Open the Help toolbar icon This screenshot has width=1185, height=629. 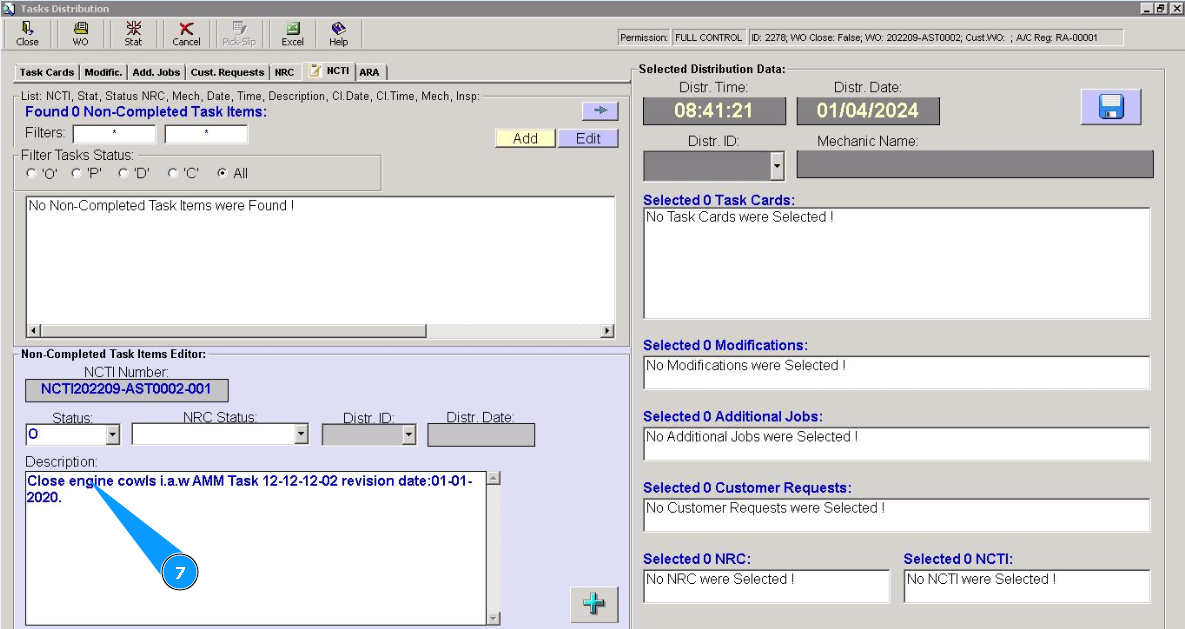[x=339, y=33]
